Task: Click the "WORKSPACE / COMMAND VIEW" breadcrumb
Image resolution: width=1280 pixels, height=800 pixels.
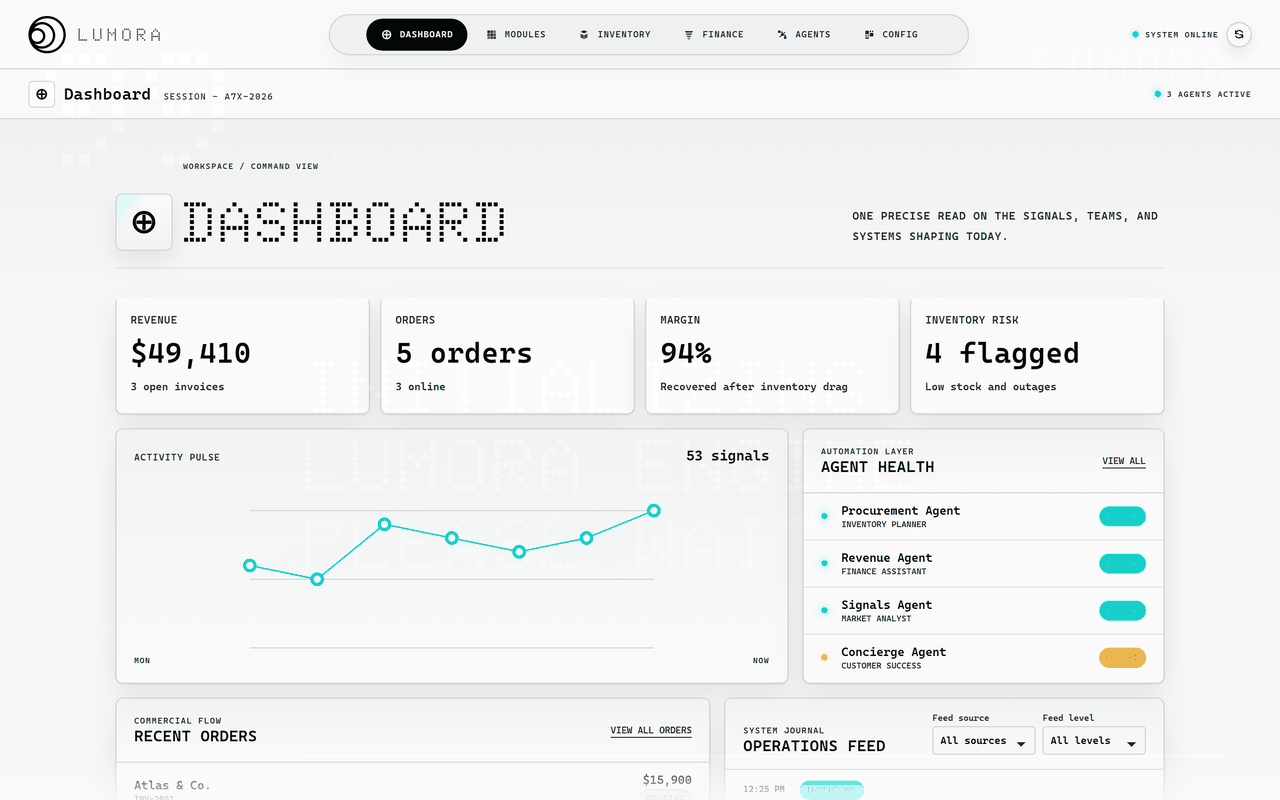Action: (250, 166)
